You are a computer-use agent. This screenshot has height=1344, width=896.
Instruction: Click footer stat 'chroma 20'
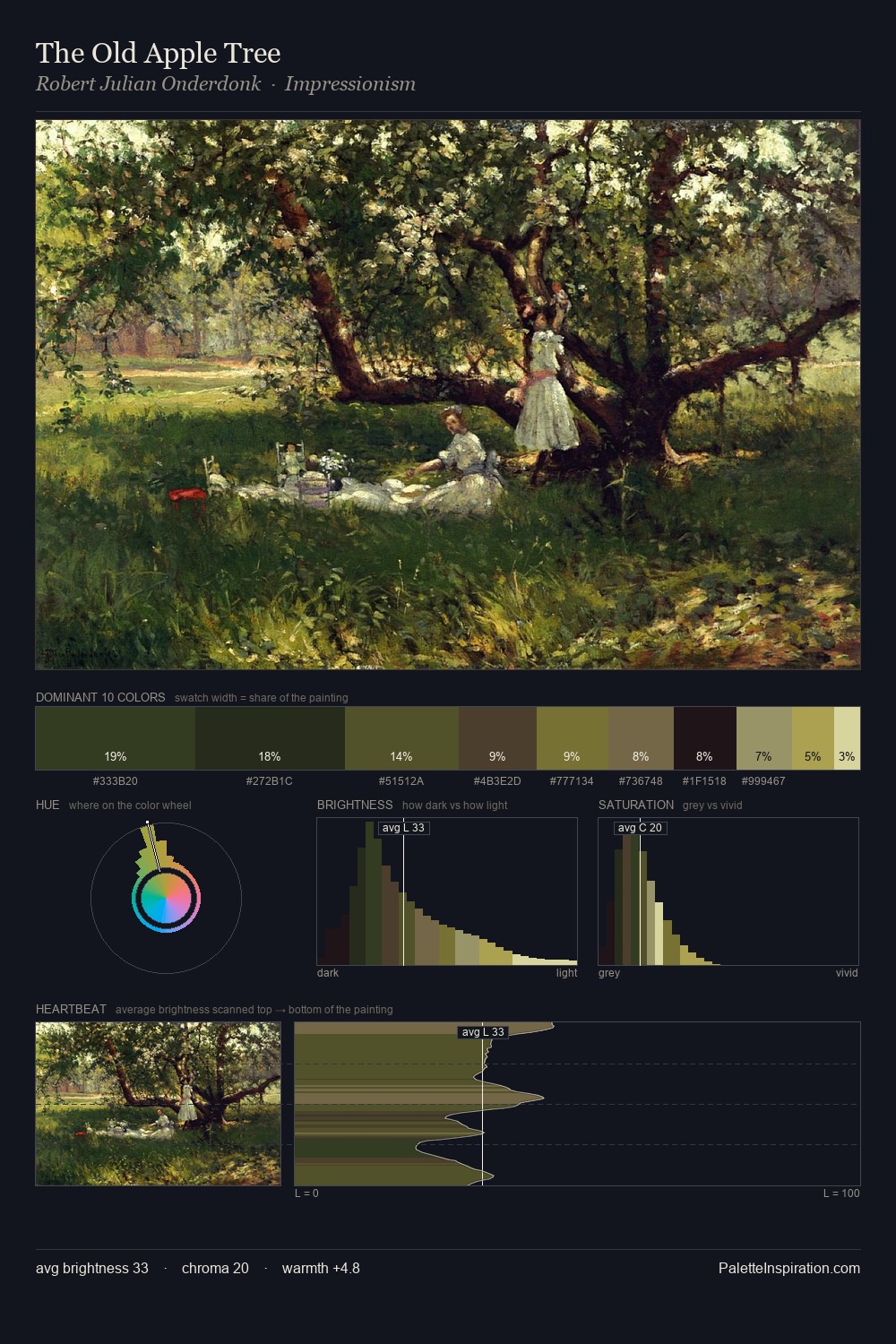(x=215, y=1268)
